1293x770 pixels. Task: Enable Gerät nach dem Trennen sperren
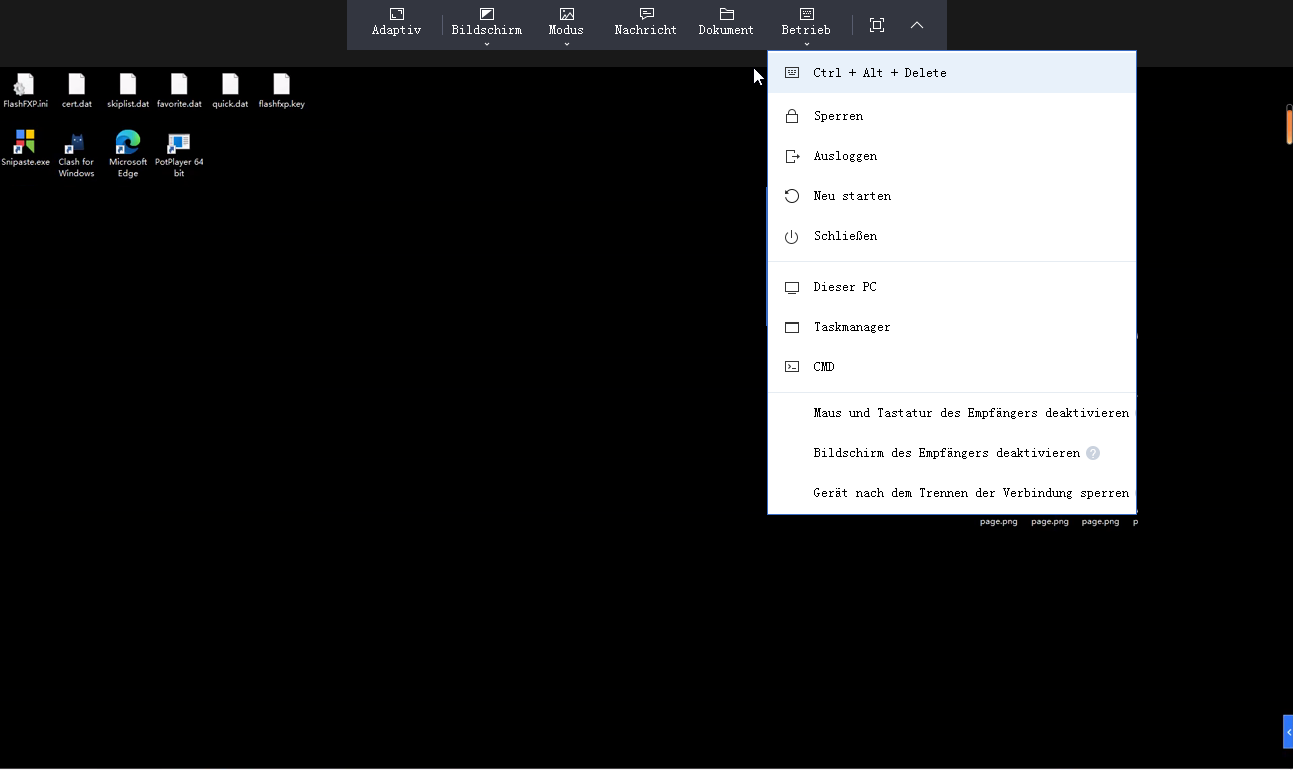click(970, 493)
